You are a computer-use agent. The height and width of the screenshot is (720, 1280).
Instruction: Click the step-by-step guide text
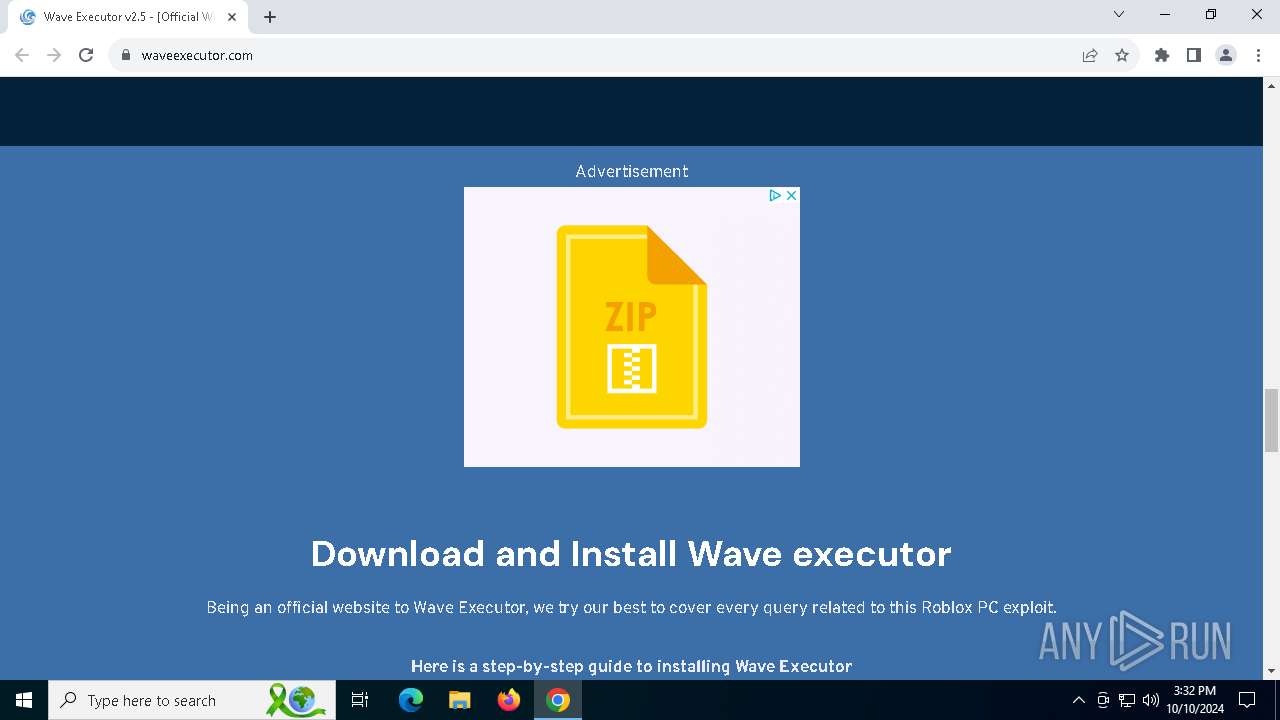631,666
